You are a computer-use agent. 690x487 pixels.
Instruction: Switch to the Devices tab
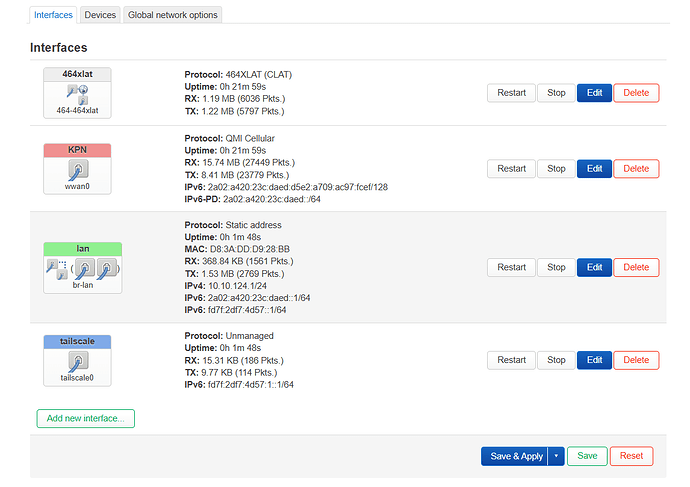coord(100,15)
